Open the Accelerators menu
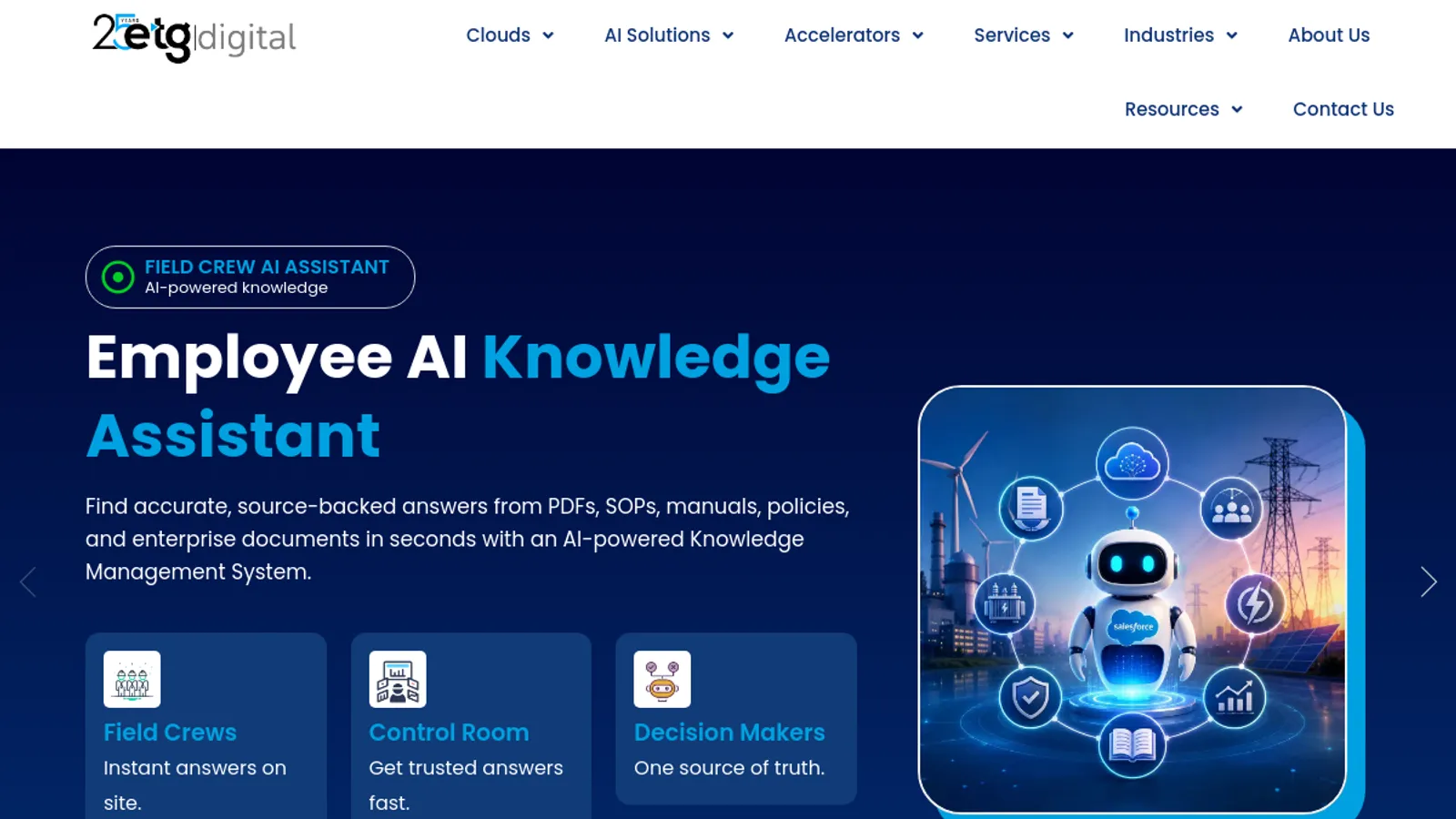1456x819 pixels. point(842,35)
